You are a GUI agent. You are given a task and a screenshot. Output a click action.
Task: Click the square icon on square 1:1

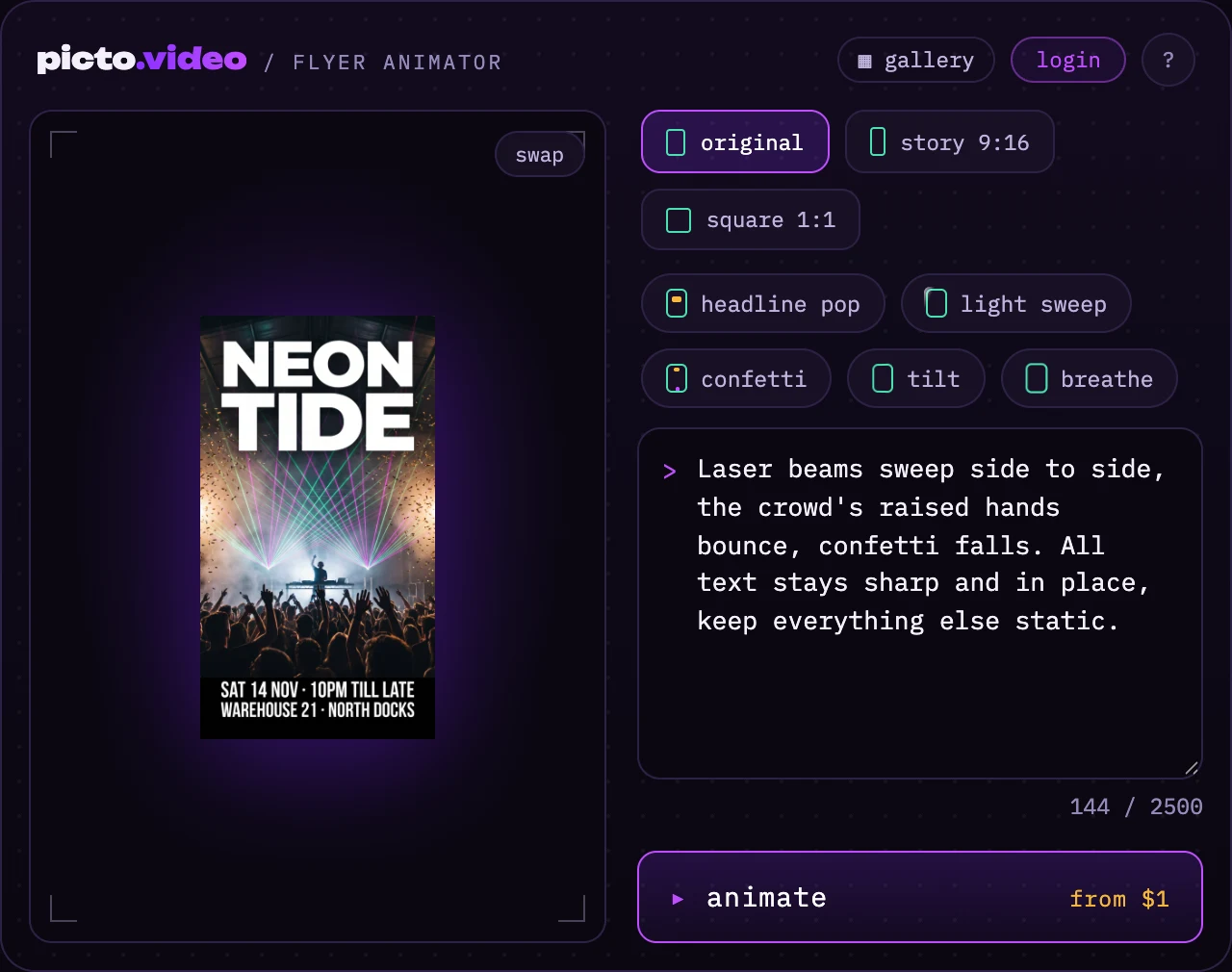coord(679,220)
